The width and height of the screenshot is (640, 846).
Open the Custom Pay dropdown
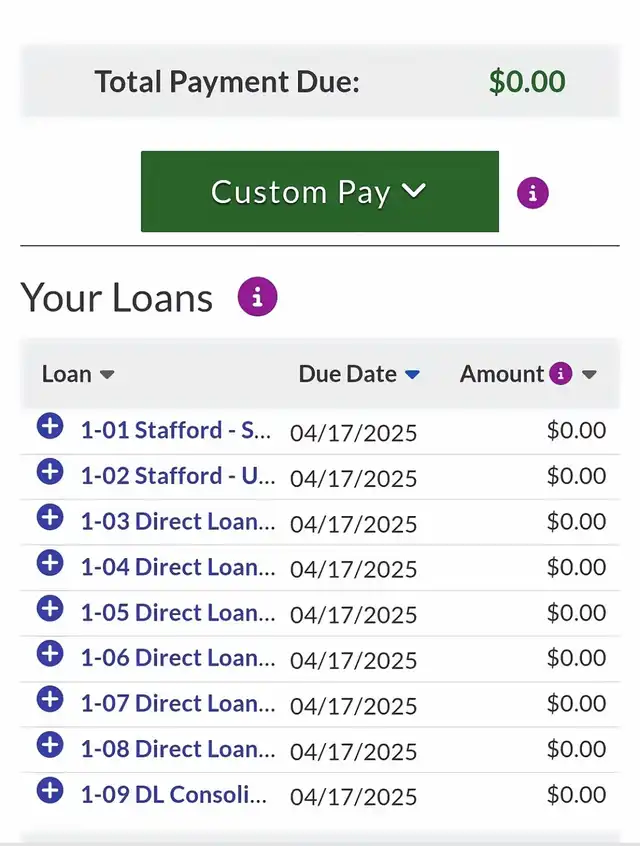tap(319, 192)
